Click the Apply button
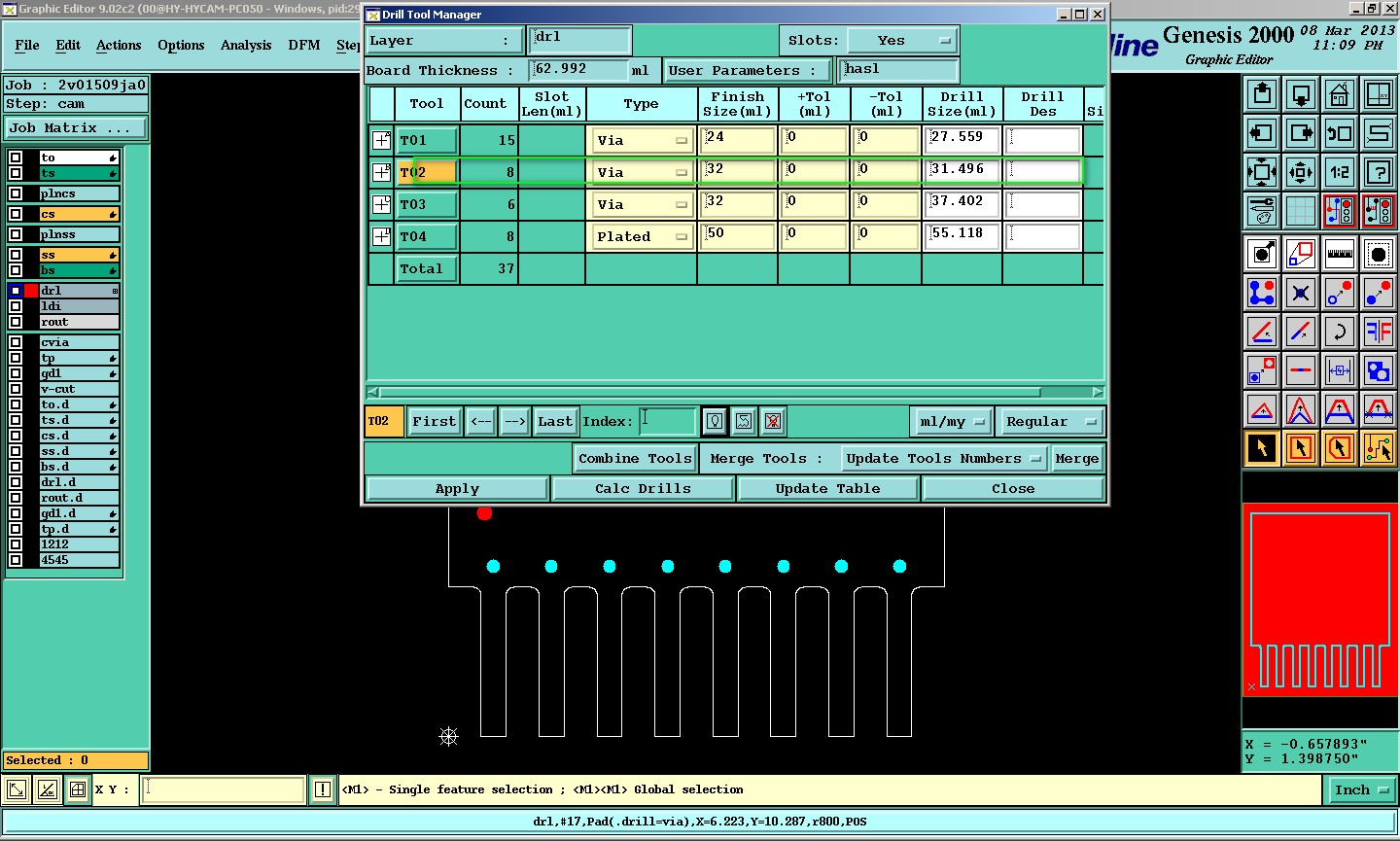The image size is (1400, 841). point(457,489)
